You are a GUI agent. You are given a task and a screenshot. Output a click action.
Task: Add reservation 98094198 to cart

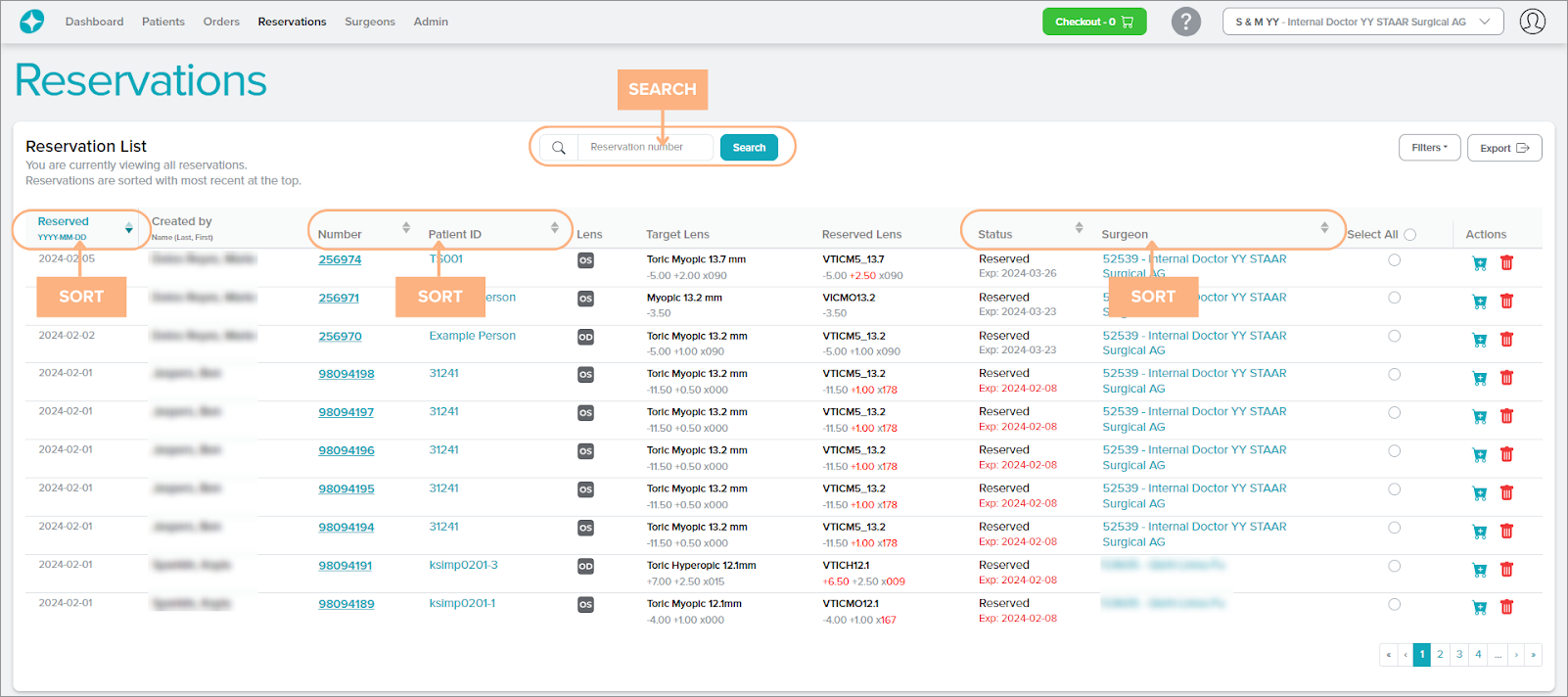(1479, 378)
